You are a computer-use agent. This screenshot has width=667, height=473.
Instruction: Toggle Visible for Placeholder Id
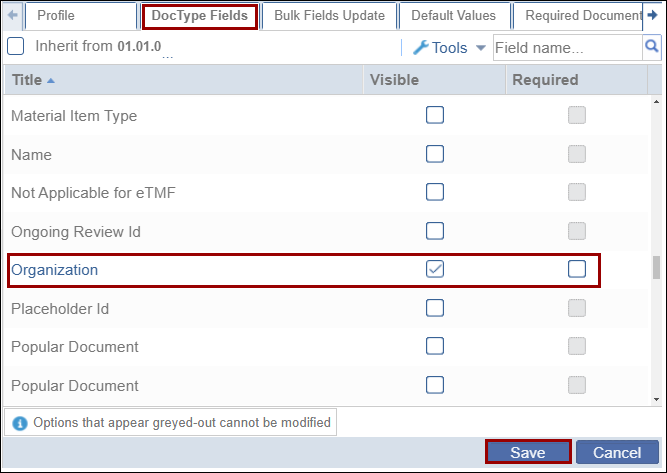click(435, 308)
